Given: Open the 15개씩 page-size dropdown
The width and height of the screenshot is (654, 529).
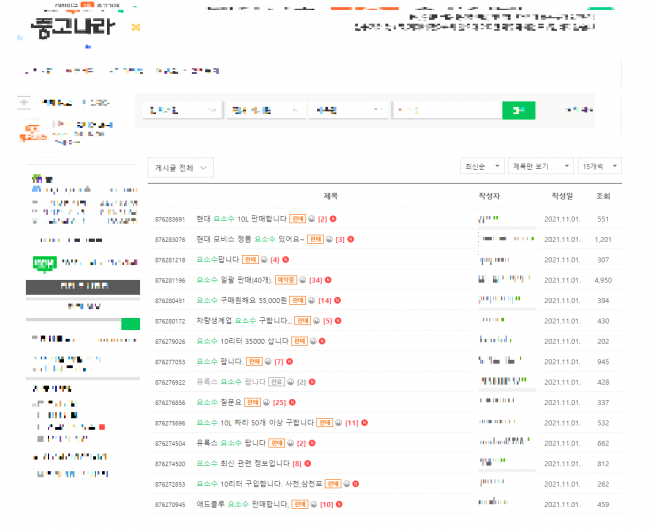Looking at the screenshot, I should tap(600, 166).
